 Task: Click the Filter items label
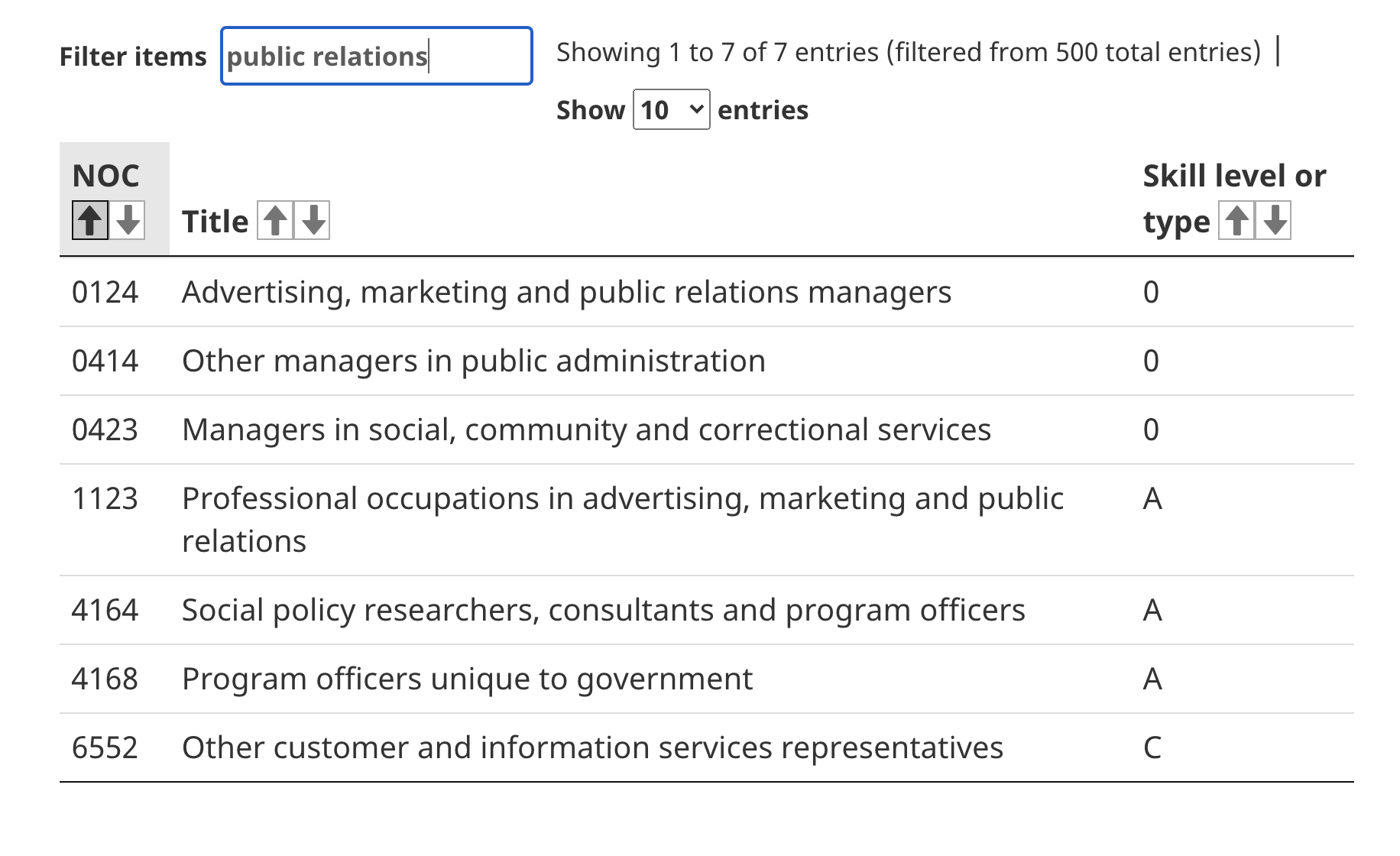tap(133, 57)
